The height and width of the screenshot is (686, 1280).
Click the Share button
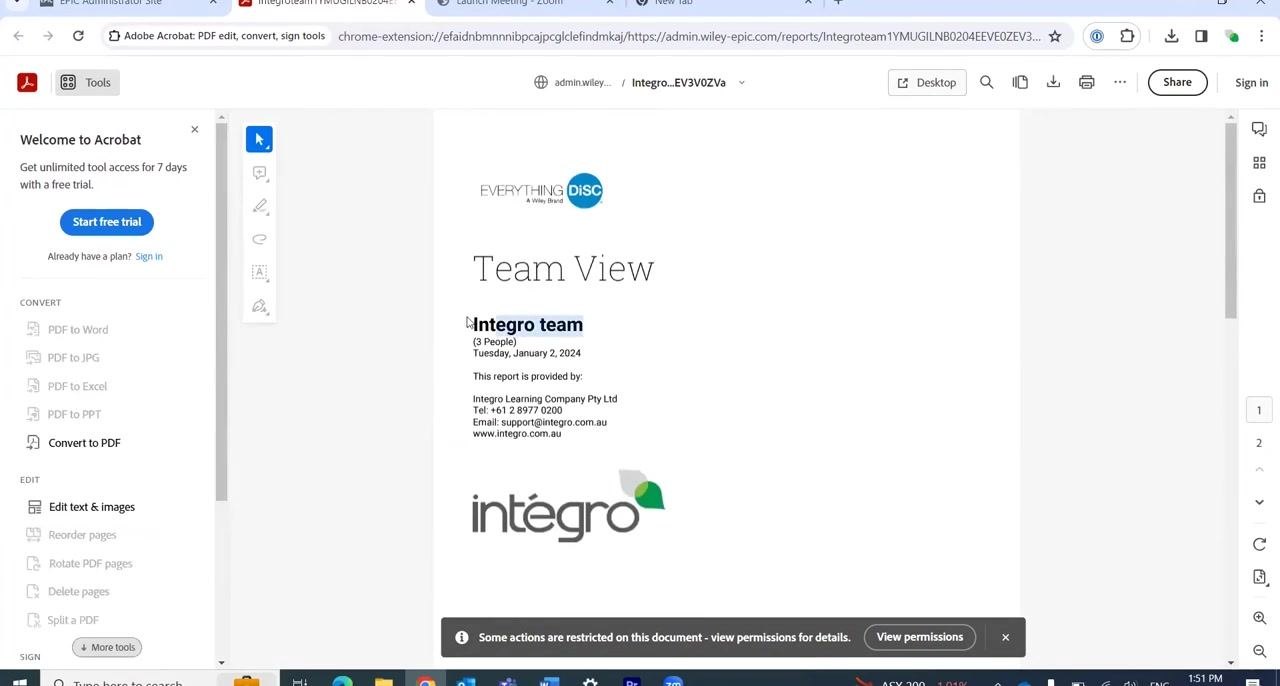pos(1177,82)
